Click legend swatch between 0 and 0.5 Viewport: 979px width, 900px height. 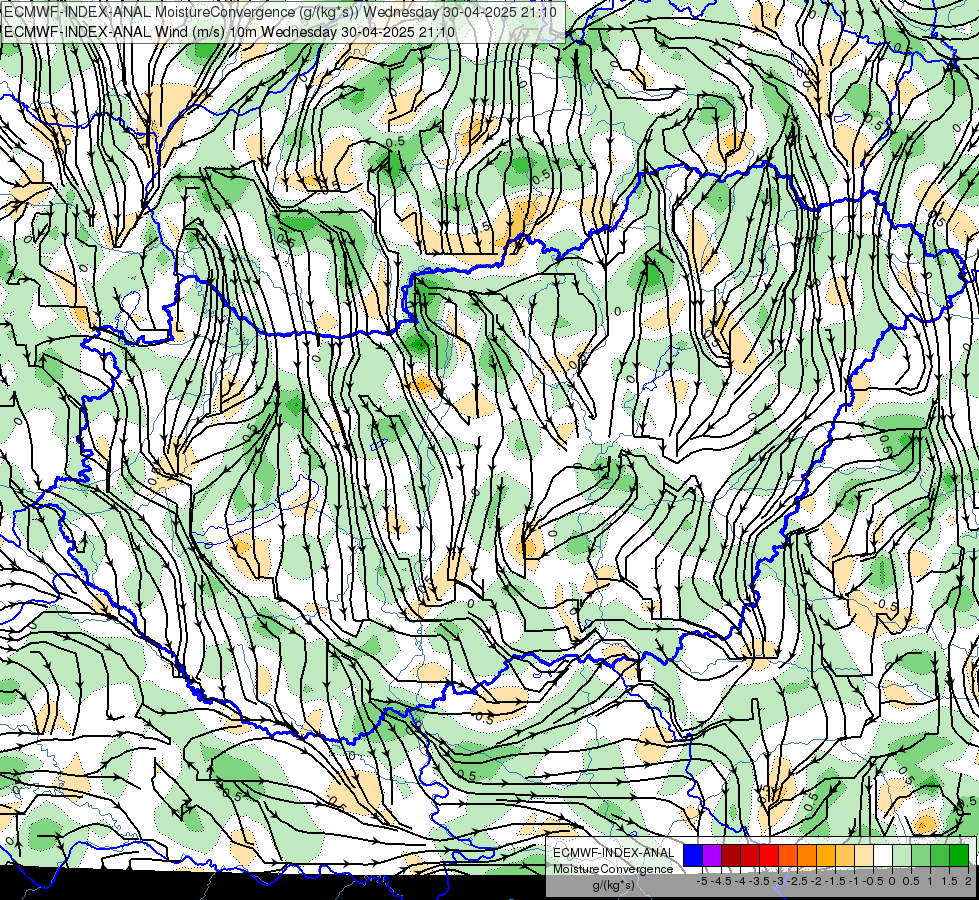tap(902, 855)
